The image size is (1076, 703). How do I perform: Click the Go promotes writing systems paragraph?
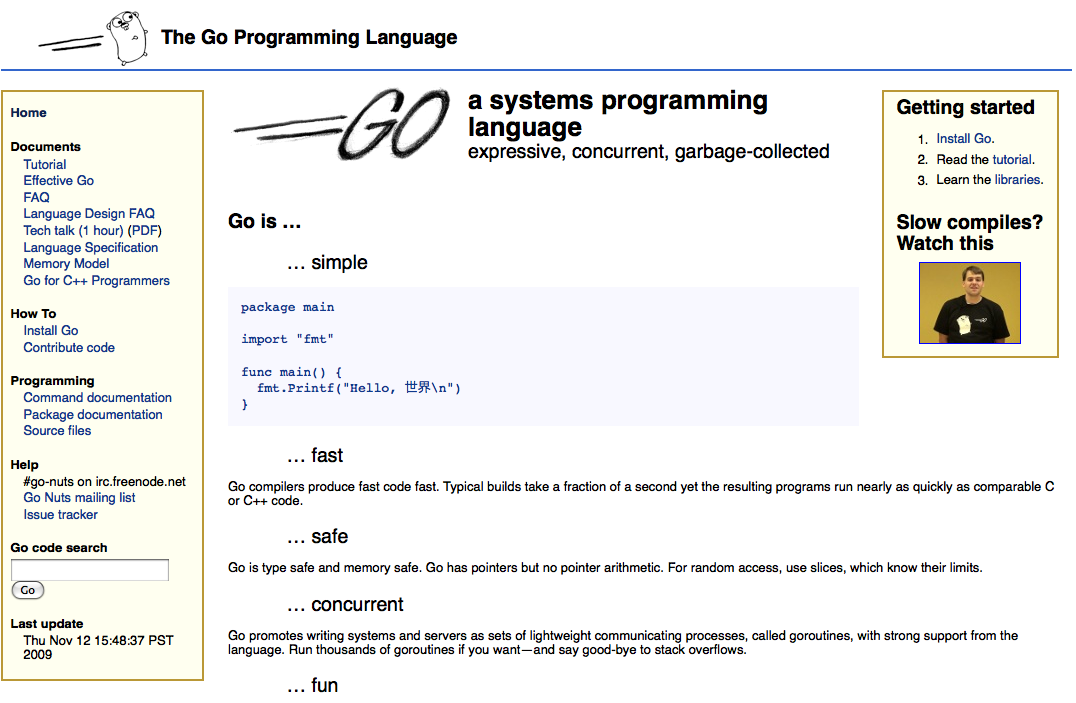623,643
